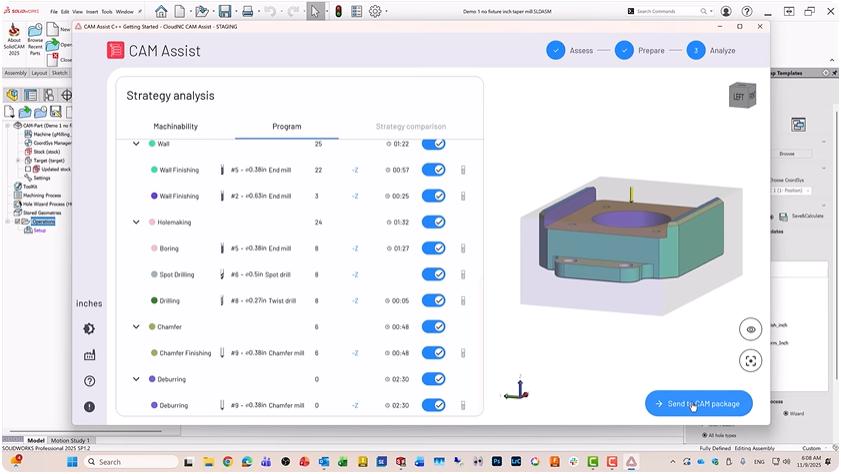Image resolution: width=841 pixels, height=474 pixels.
Task: Toggle the Boring operation switch
Action: 433,248
